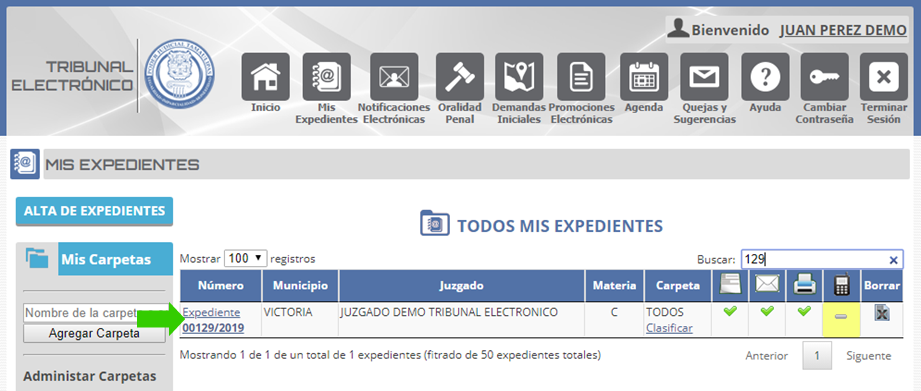Click the Cambiar Contraseña key icon

[x=824, y=77]
